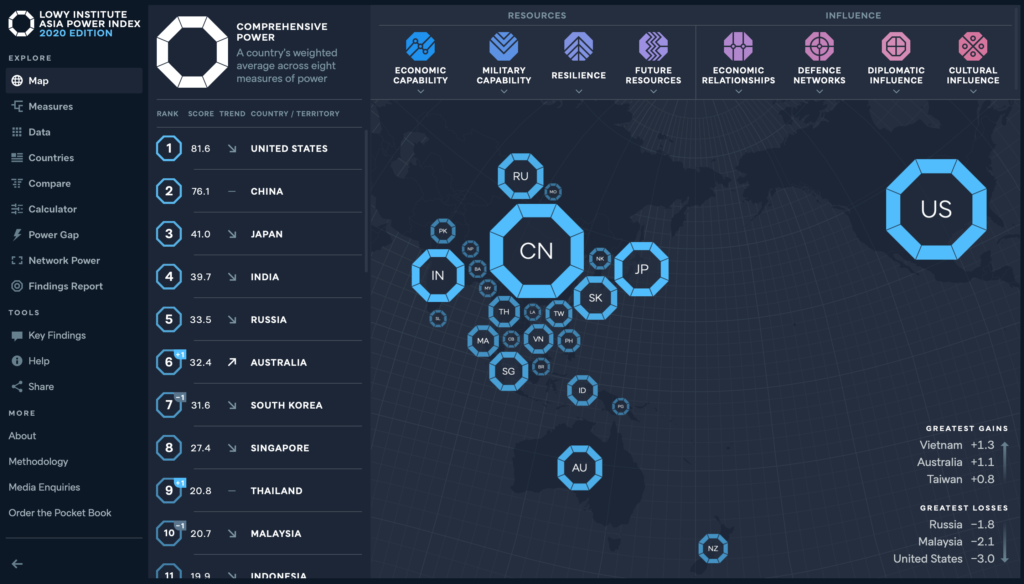Viewport: 1024px width, 584px height.
Task: Click the Australia row in the ranking list
Action: [259, 363]
